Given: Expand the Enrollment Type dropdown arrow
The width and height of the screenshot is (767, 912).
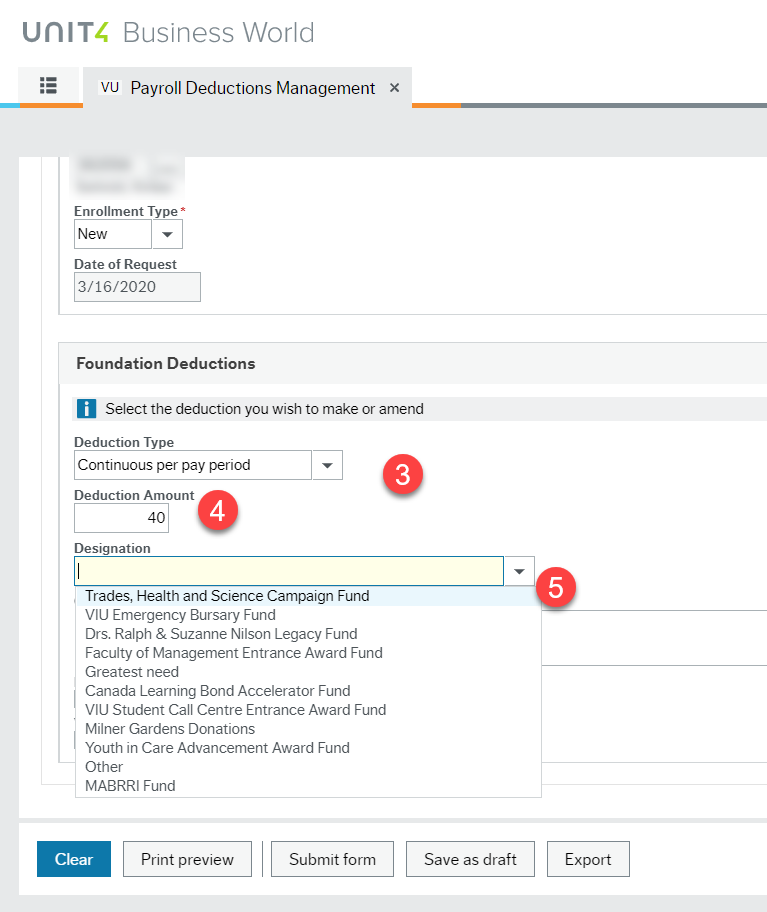Looking at the screenshot, I should click(x=167, y=234).
